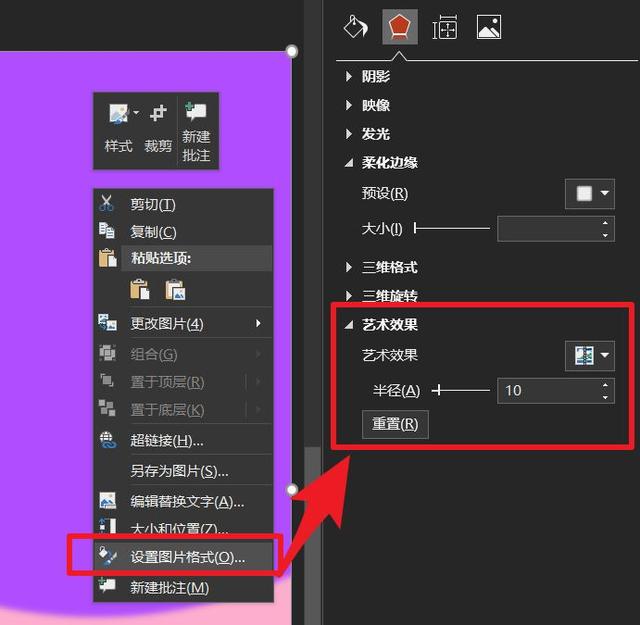Open the Fill & Line tab icon

[355, 27]
